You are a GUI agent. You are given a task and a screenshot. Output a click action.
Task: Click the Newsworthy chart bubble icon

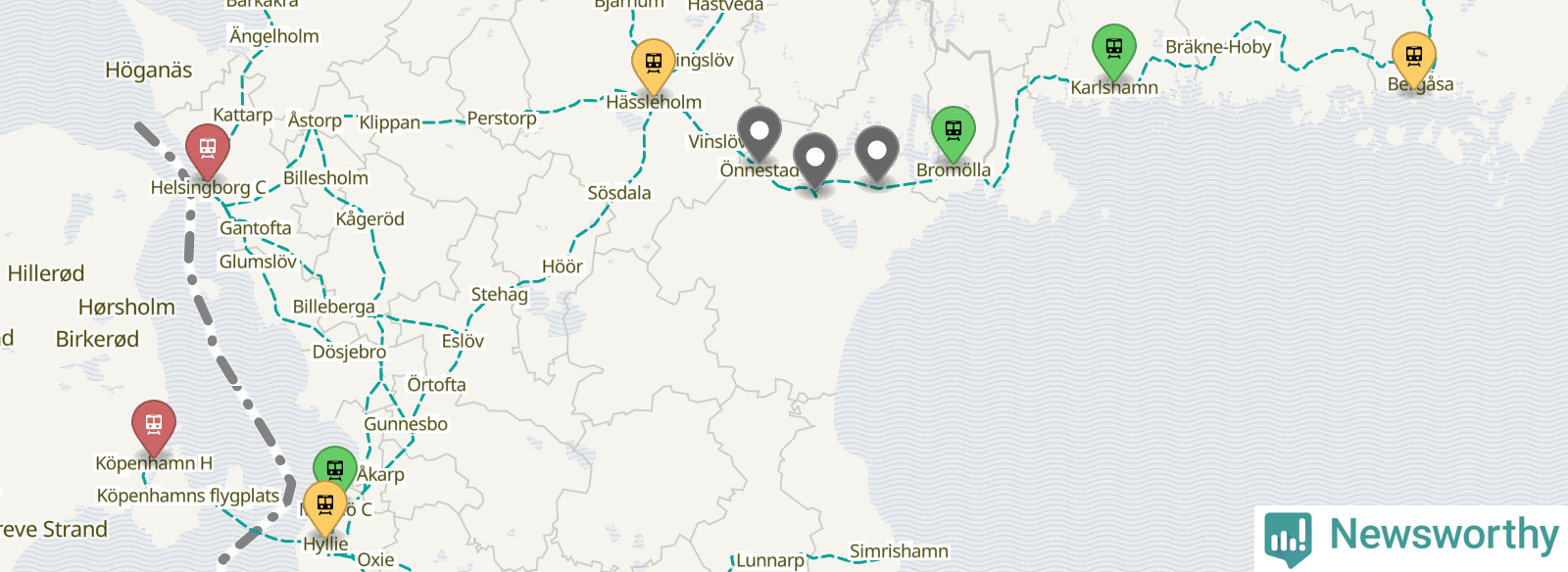1288,538
